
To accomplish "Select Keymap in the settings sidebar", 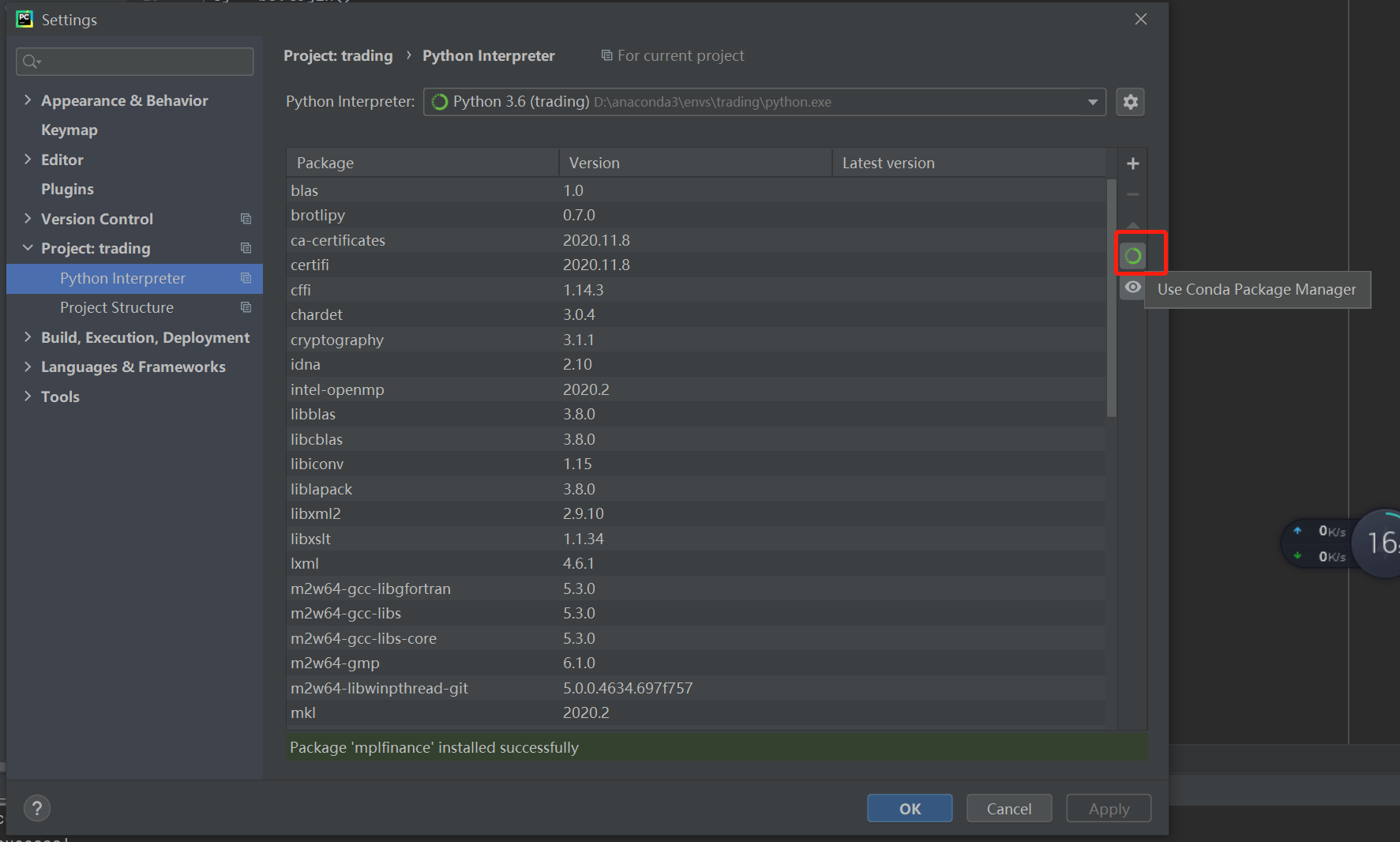I will [69, 130].
